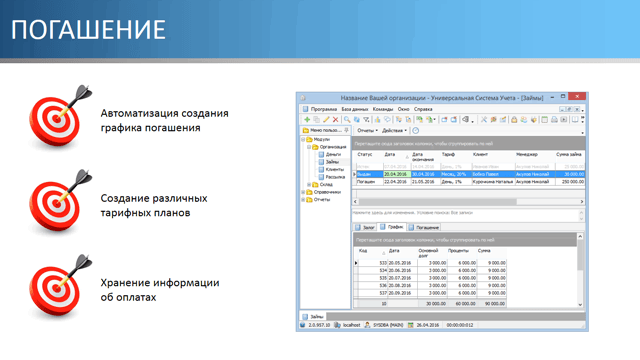640x360 pixels.
Task: Open the Действия dropdown
Action: point(394,131)
